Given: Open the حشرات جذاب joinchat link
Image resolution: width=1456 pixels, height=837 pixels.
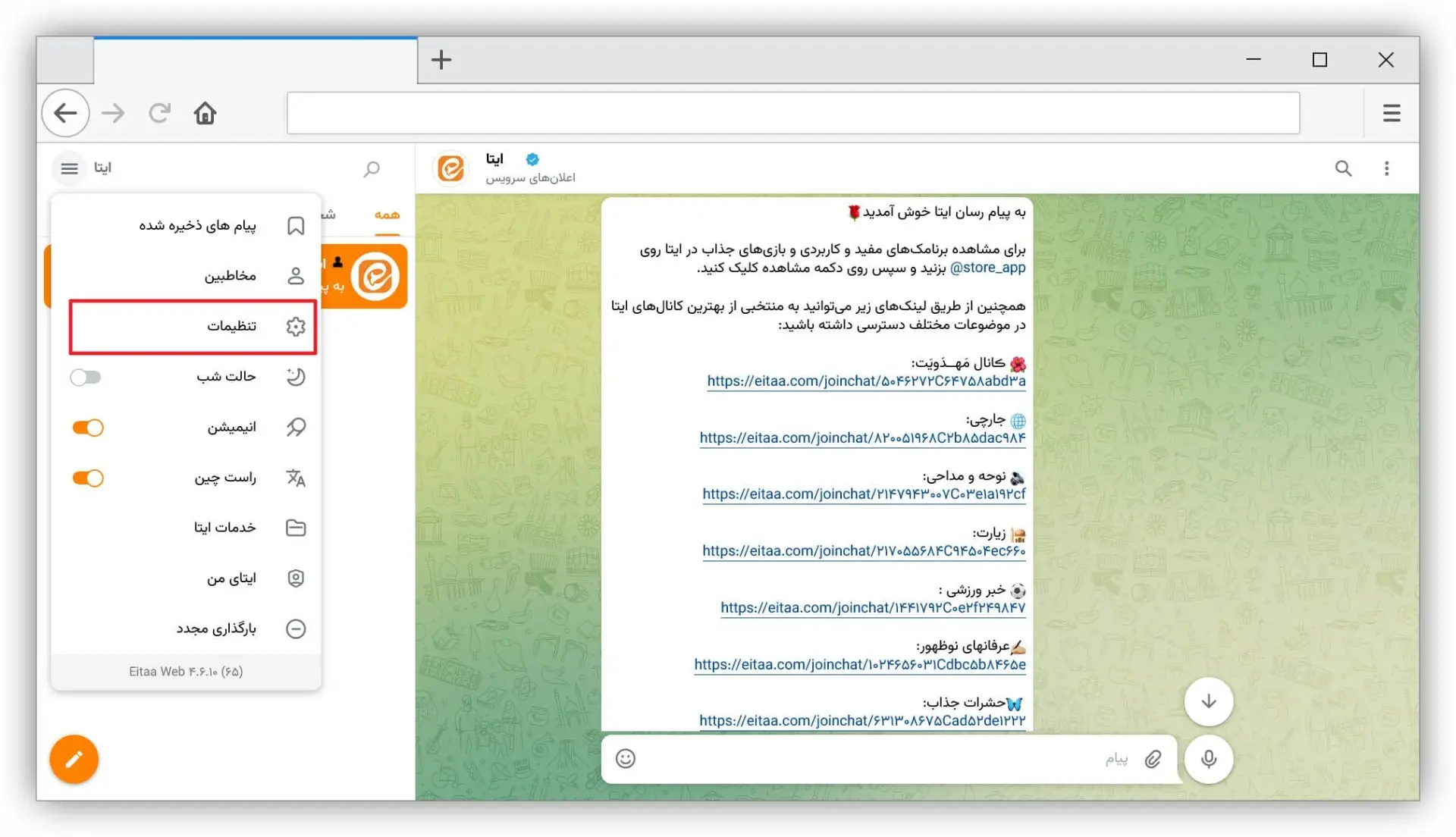Looking at the screenshot, I should point(862,721).
